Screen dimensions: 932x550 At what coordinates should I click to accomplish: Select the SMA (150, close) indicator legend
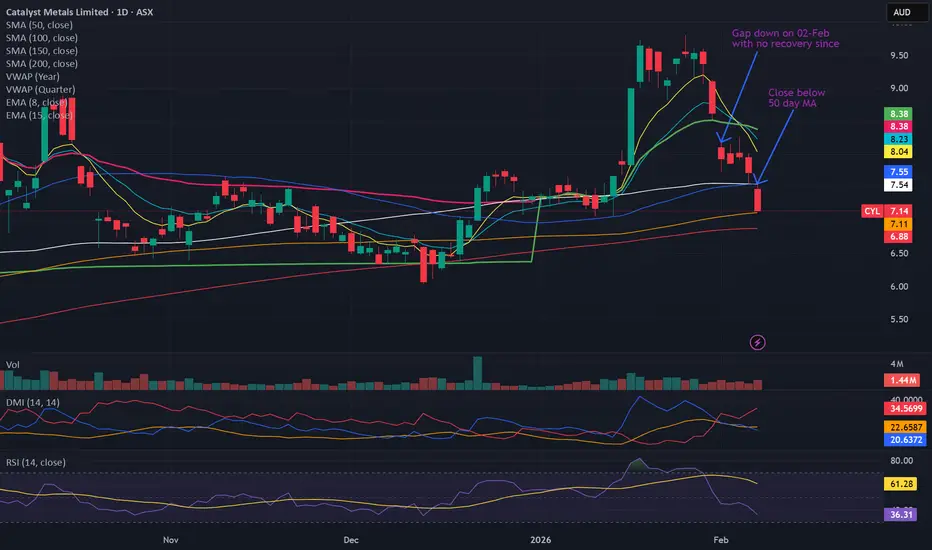pyautogui.click(x=42, y=51)
